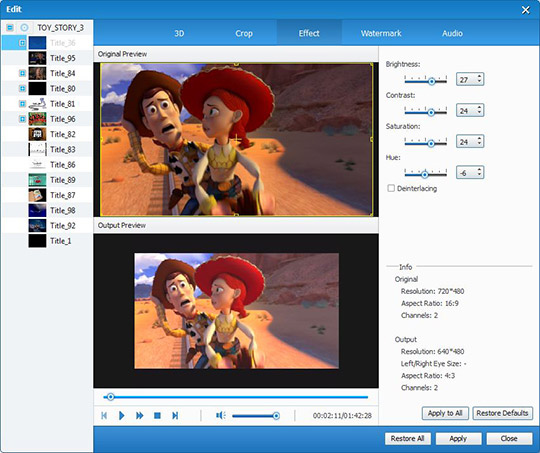
Task: Adjust the Brightness slider handle
Action: [x=431, y=81]
